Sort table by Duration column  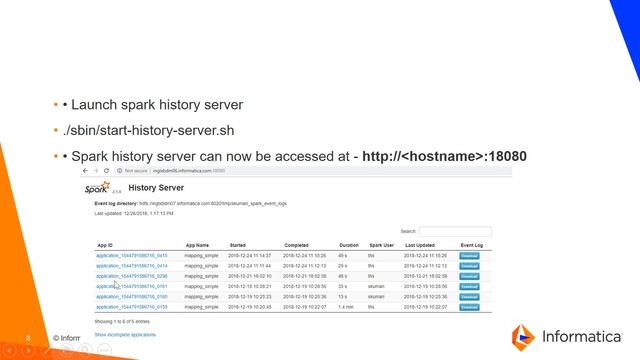[x=349, y=245]
